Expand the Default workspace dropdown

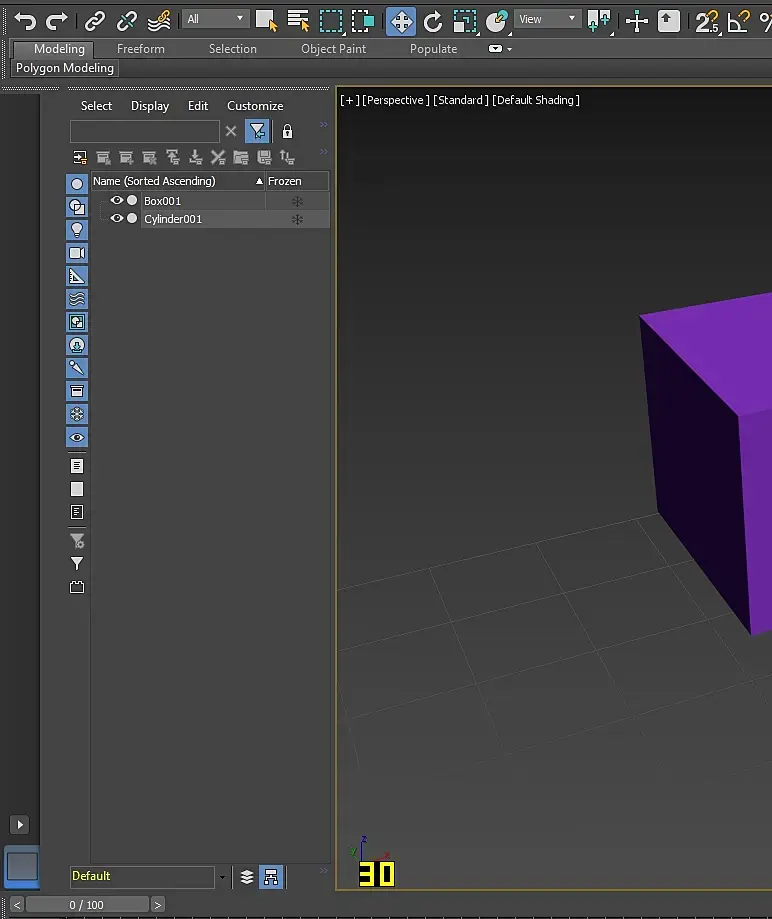coord(222,877)
